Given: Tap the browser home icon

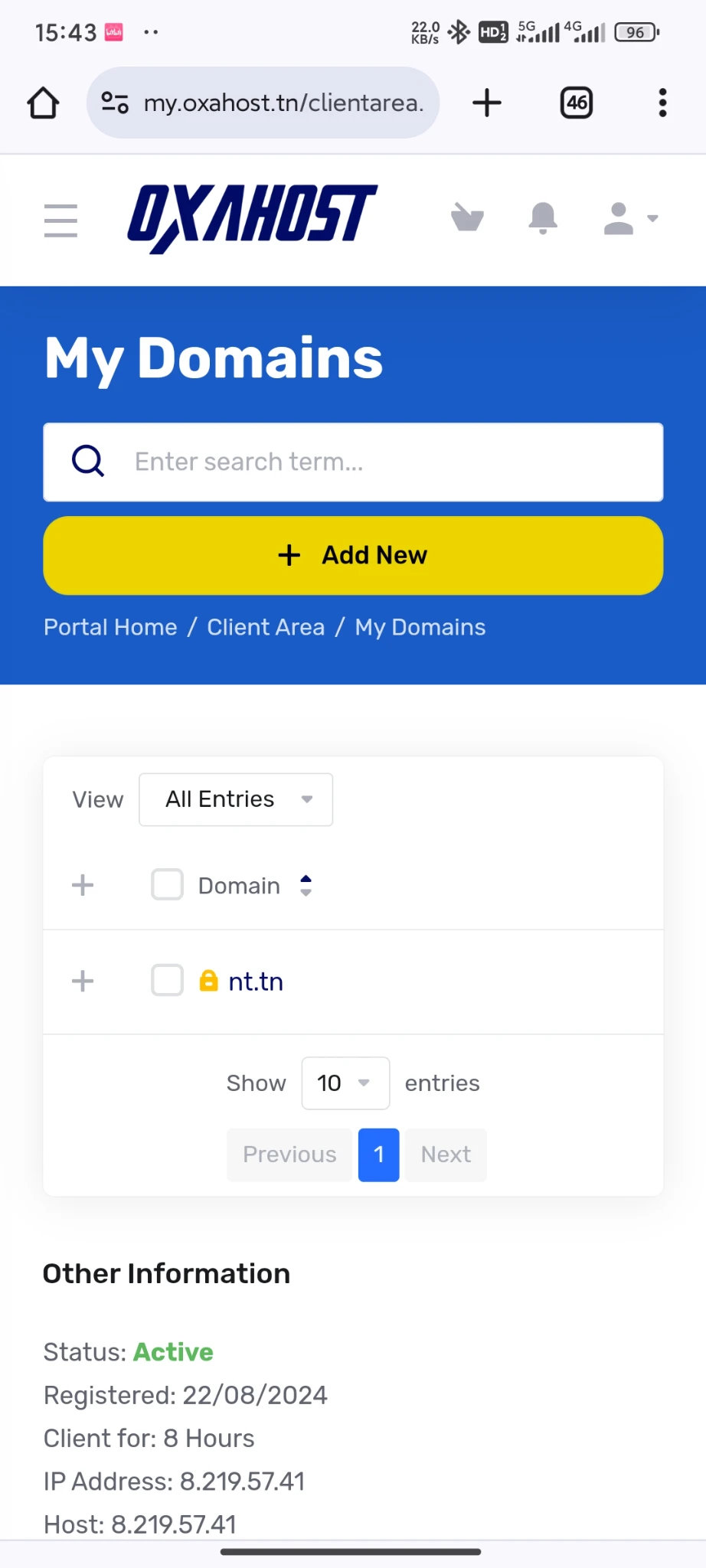Looking at the screenshot, I should pyautogui.click(x=44, y=103).
